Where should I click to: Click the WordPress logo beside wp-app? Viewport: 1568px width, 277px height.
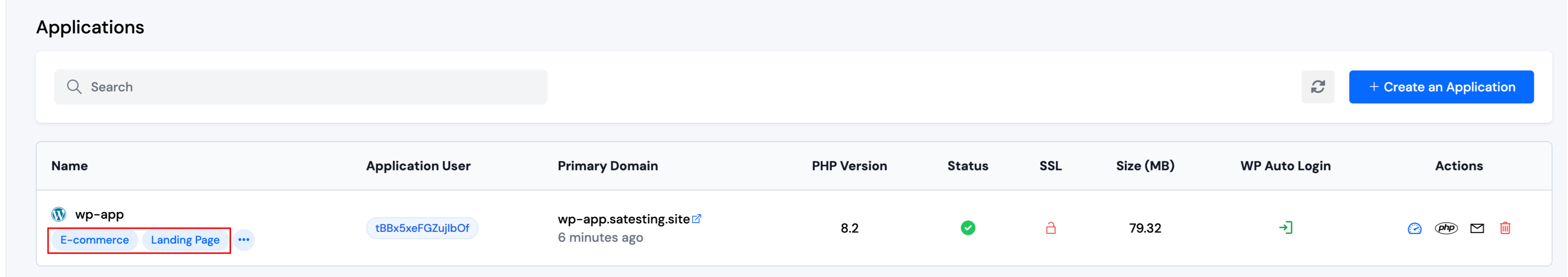pos(58,215)
